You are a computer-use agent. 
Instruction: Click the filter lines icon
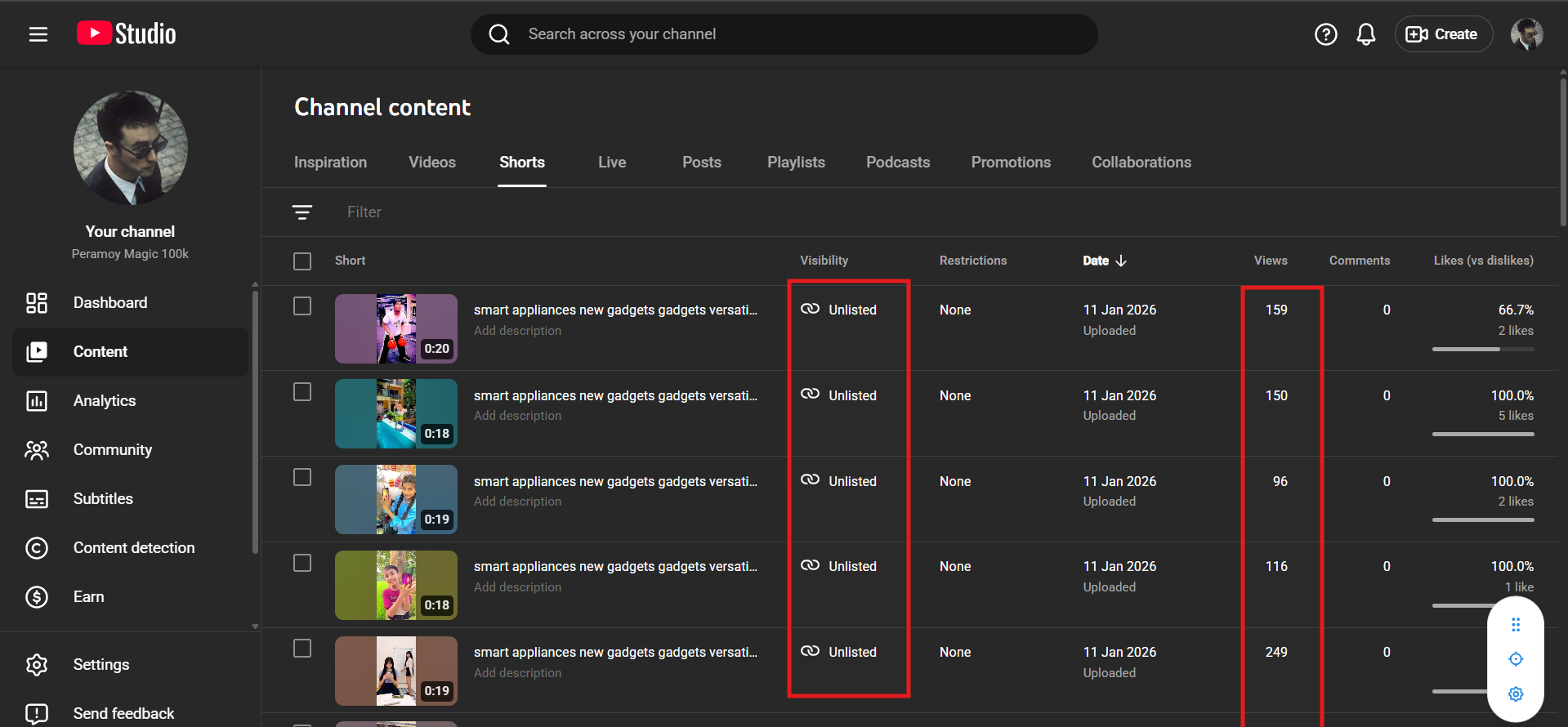coord(302,212)
